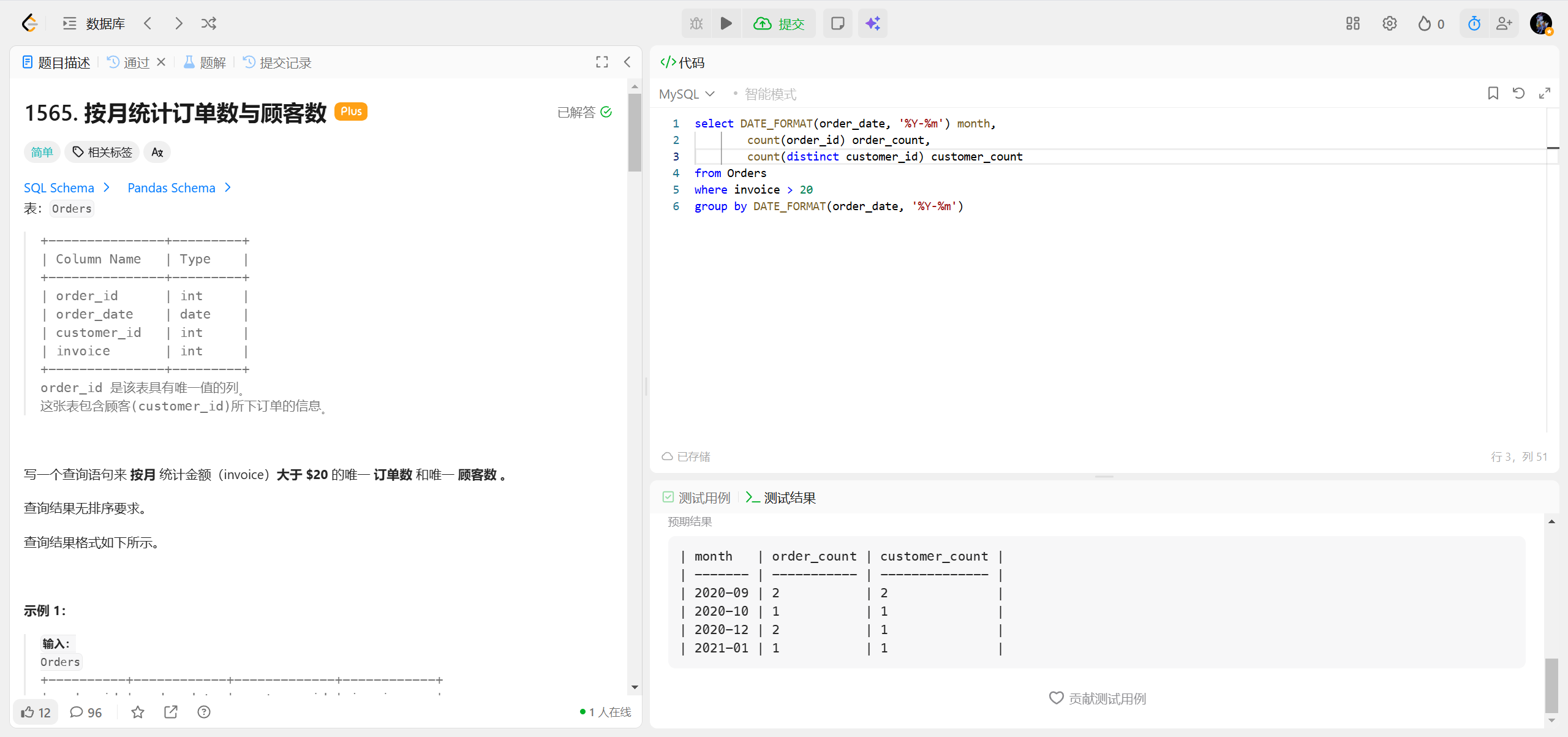
Task: Click the debug bug icon
Action: 696,23
